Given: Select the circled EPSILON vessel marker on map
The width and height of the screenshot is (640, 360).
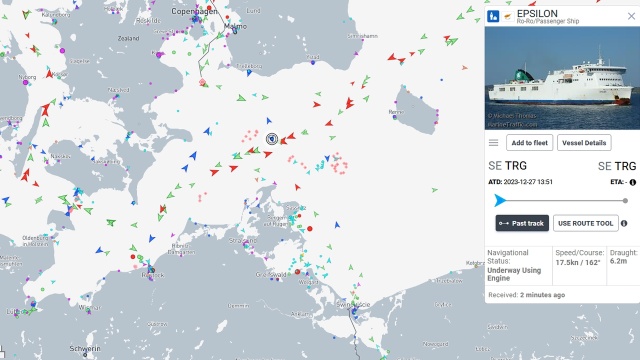Looking at the screenshot, I should pyautogui.click(x=272, y=139).
